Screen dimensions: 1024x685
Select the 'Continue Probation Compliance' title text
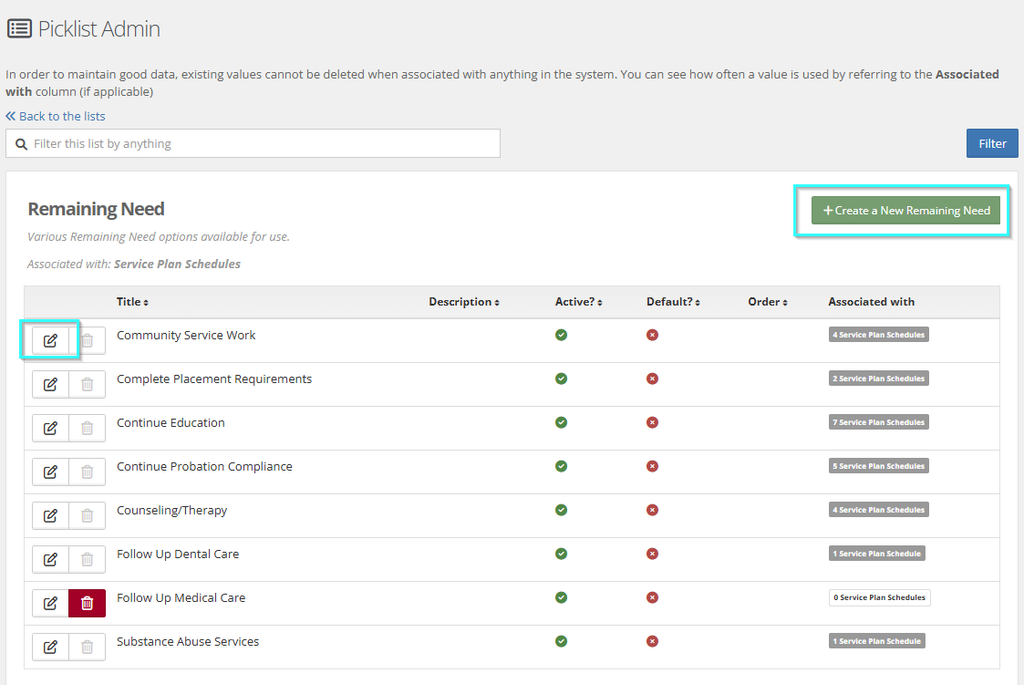(x=204, y=467)
